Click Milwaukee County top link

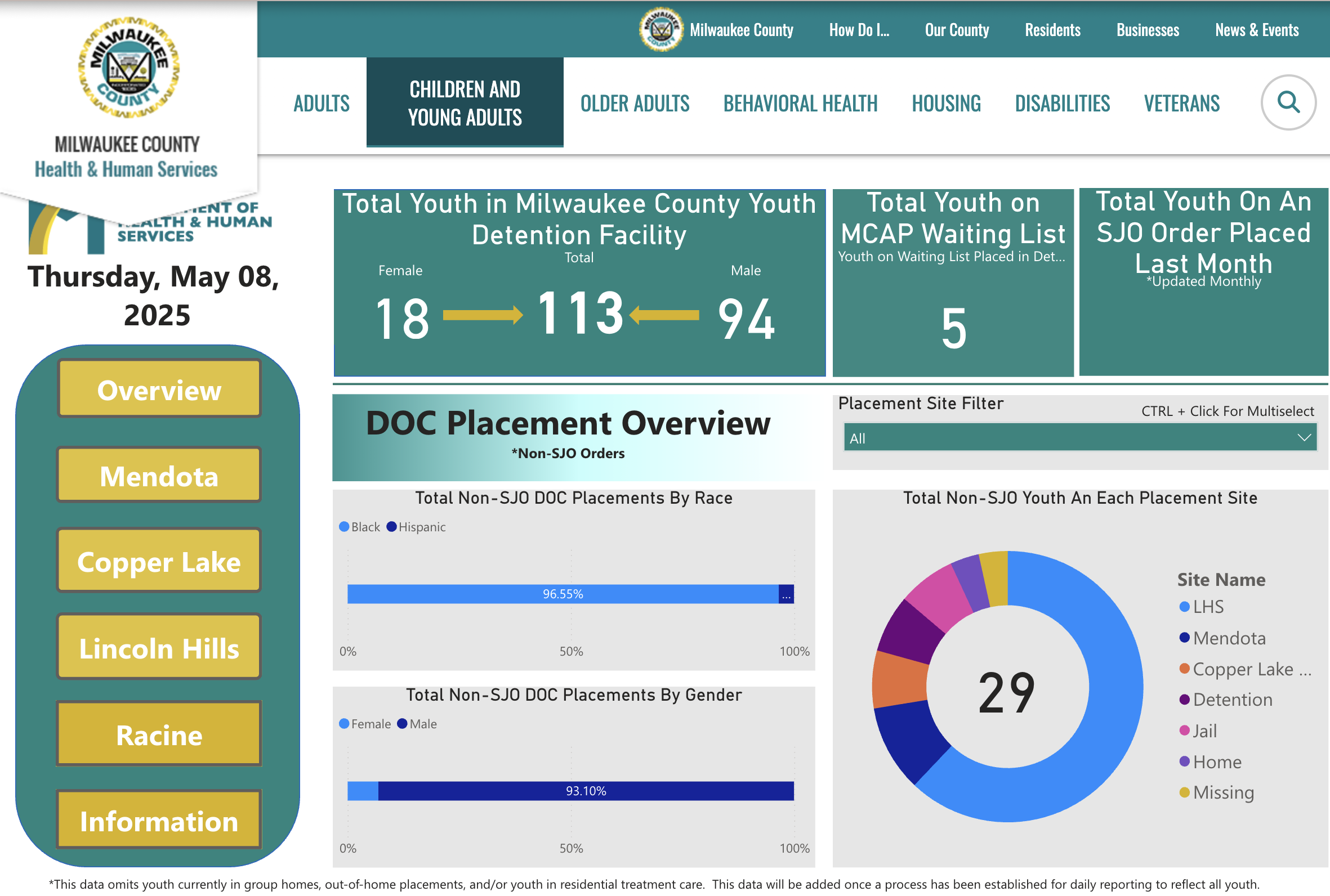(742, 30)
